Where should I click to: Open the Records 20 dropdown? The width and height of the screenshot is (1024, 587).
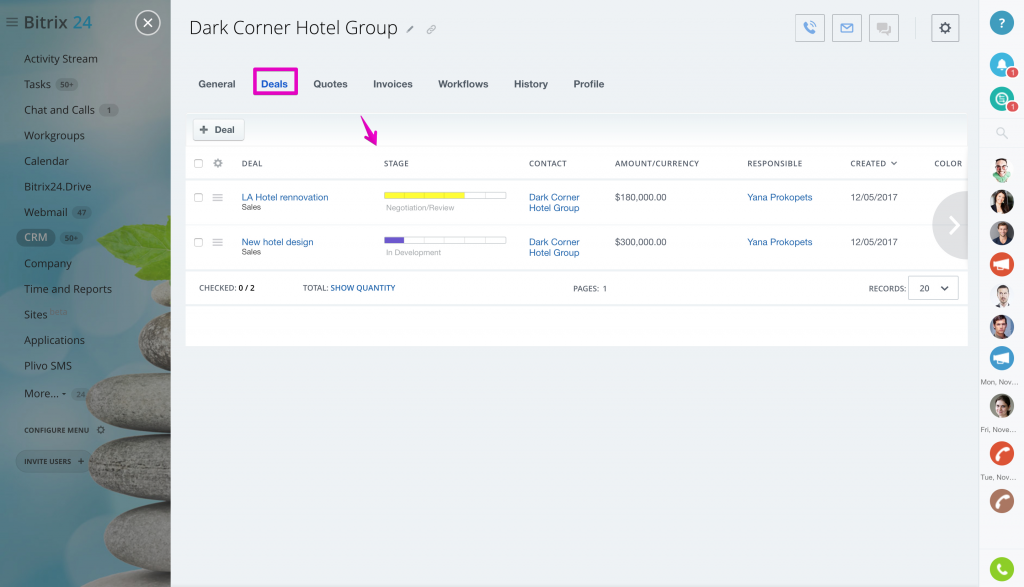coord(933,288)
